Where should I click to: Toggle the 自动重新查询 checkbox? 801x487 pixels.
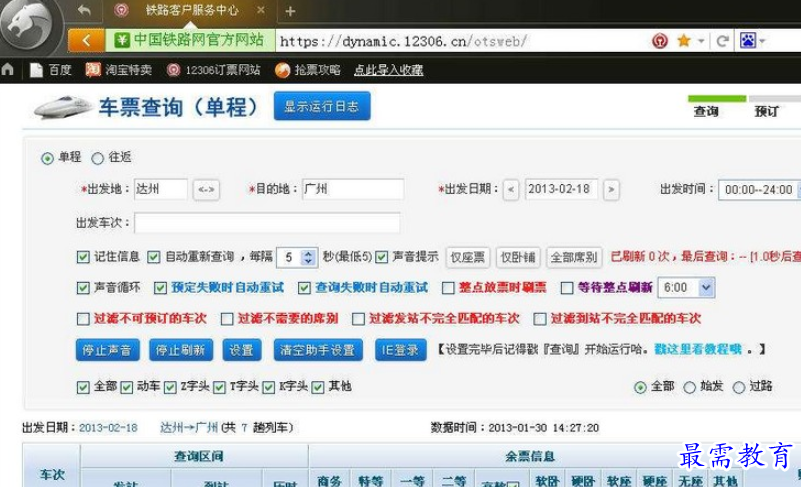[153, 257]
